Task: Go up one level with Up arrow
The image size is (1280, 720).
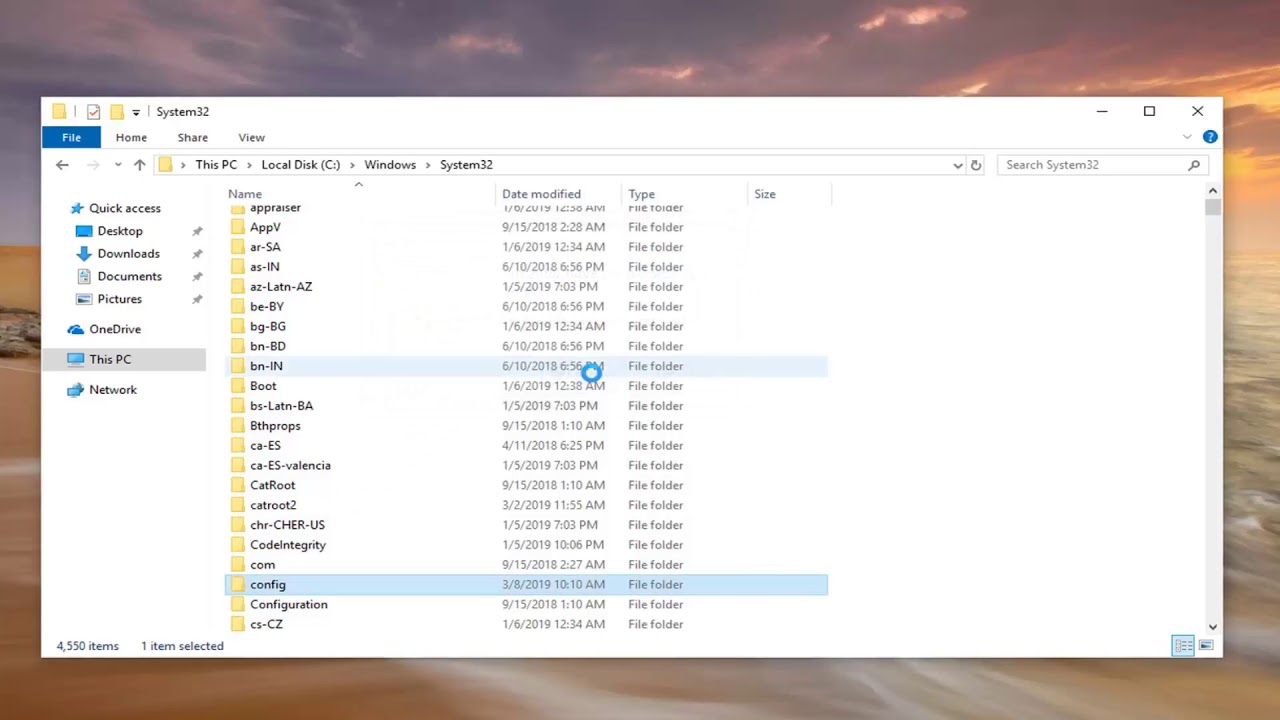Action: point(139,165)
